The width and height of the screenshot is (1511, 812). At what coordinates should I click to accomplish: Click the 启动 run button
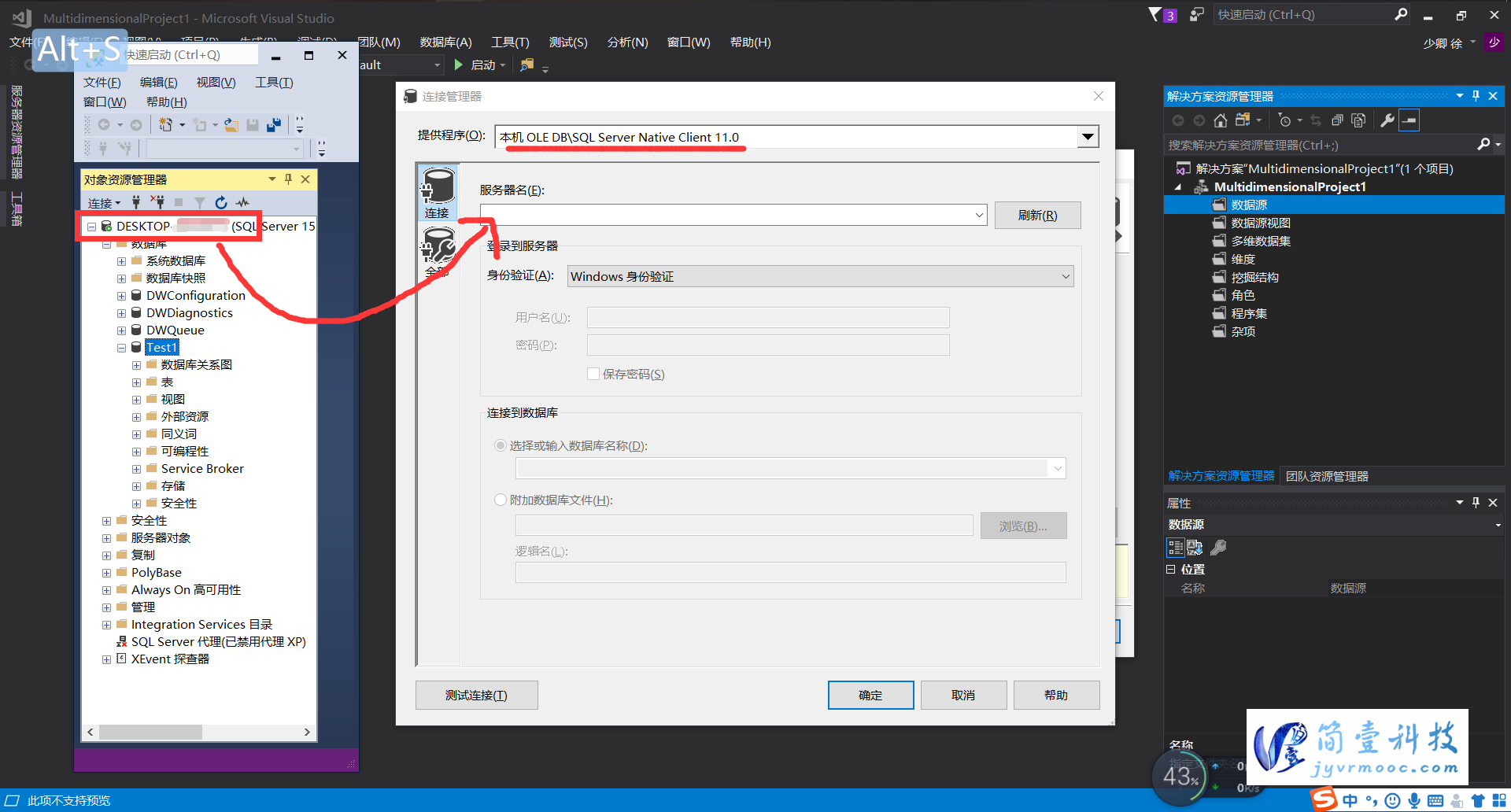[477, 65]
